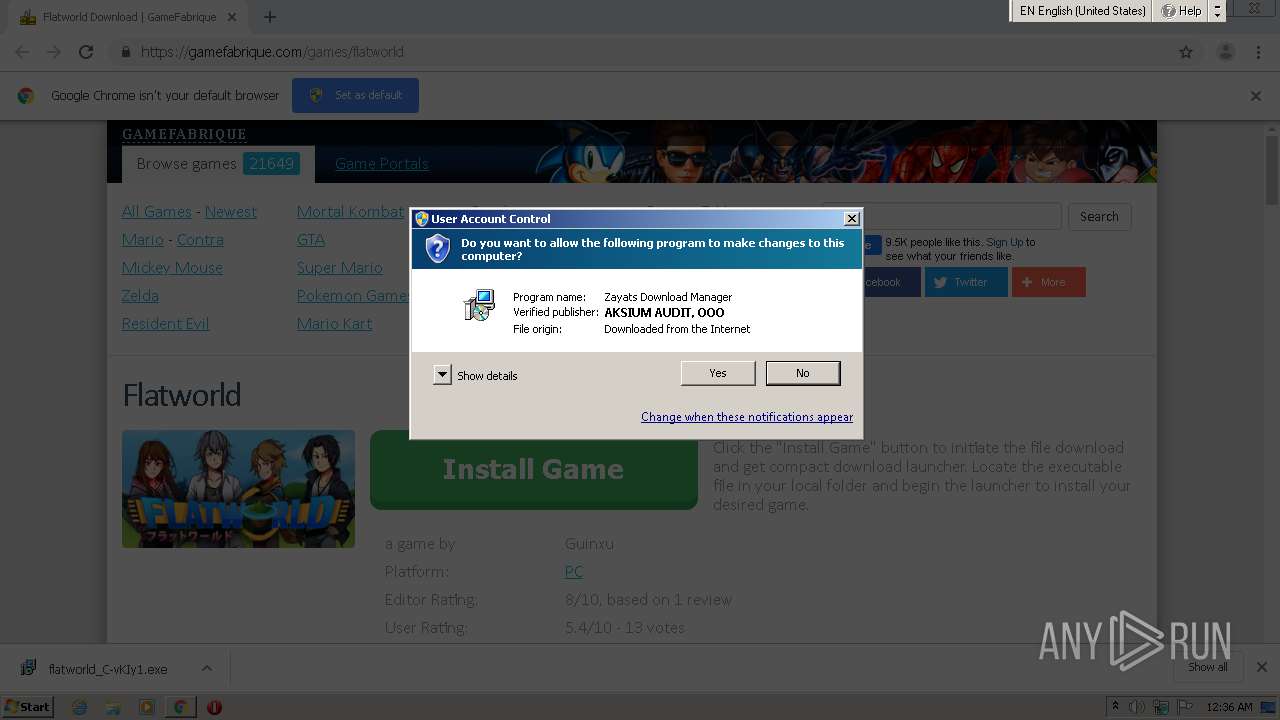Open the Game Portals tab
Screen dimensions: 1280x720
point(382,164)
